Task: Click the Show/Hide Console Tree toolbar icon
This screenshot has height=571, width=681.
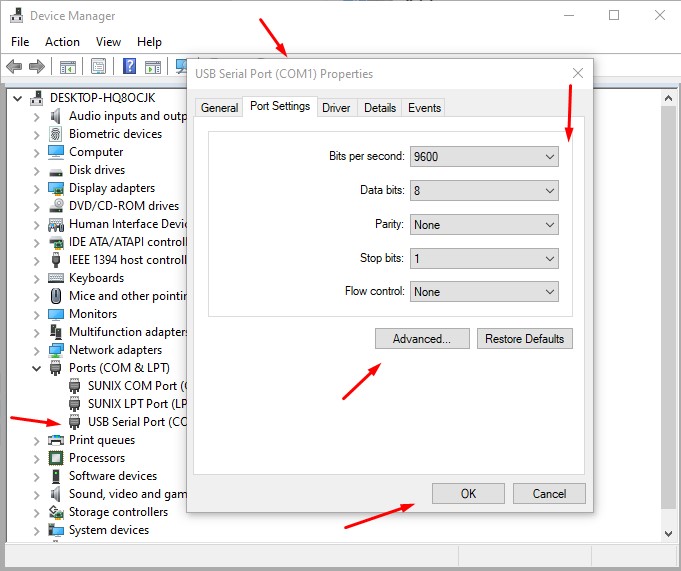Action: coord(67,67)
